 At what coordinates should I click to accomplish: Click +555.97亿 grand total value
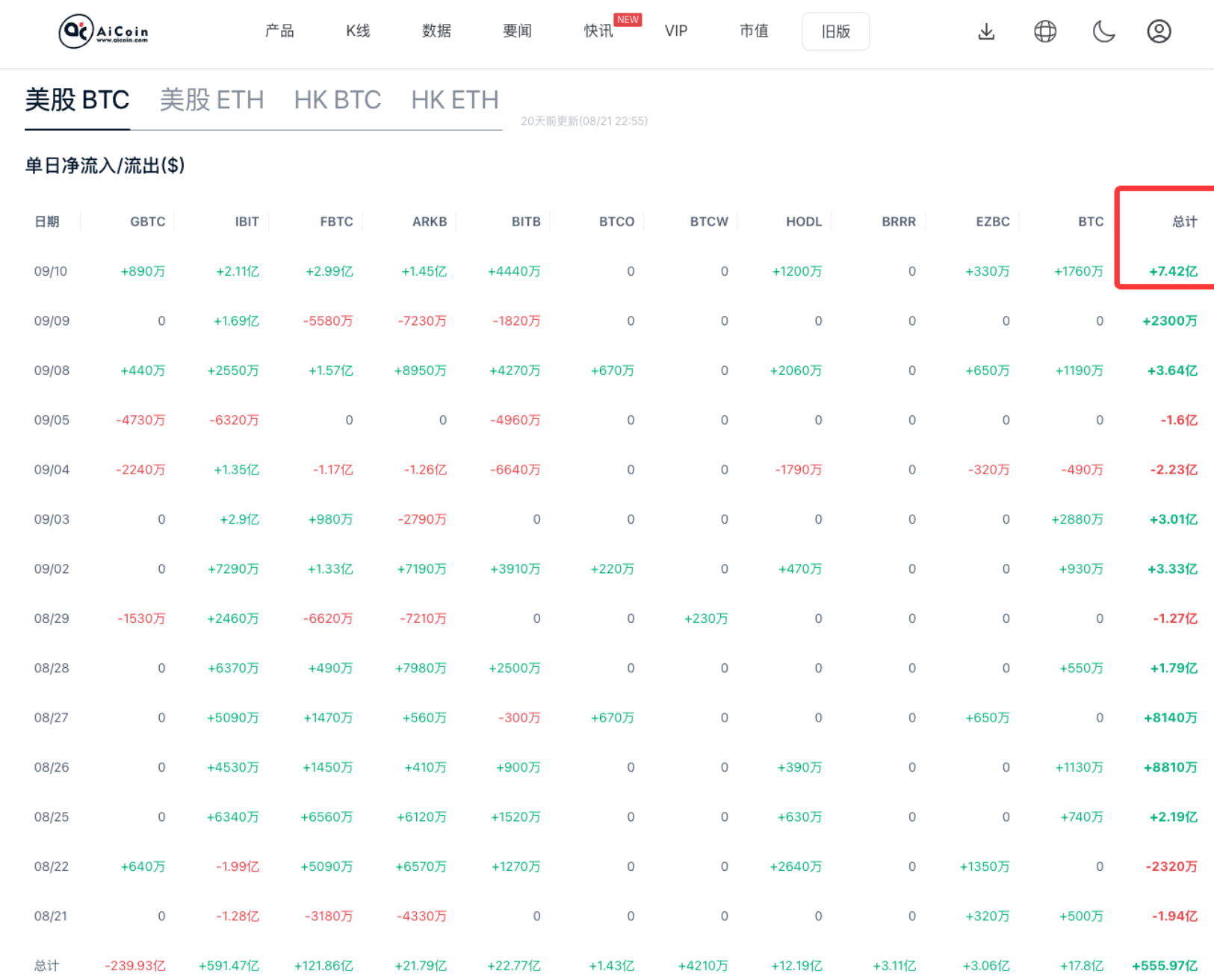click(1165, 966)
